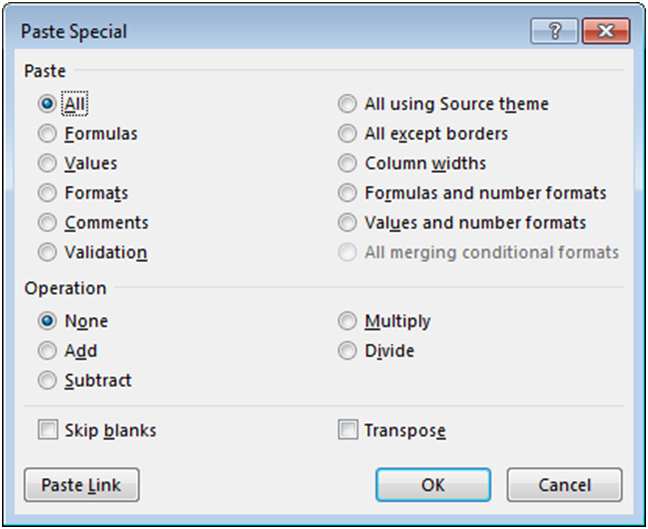Enable the Skip blanks checkbox
Viewport: 648px width, 529px height.
47,431
